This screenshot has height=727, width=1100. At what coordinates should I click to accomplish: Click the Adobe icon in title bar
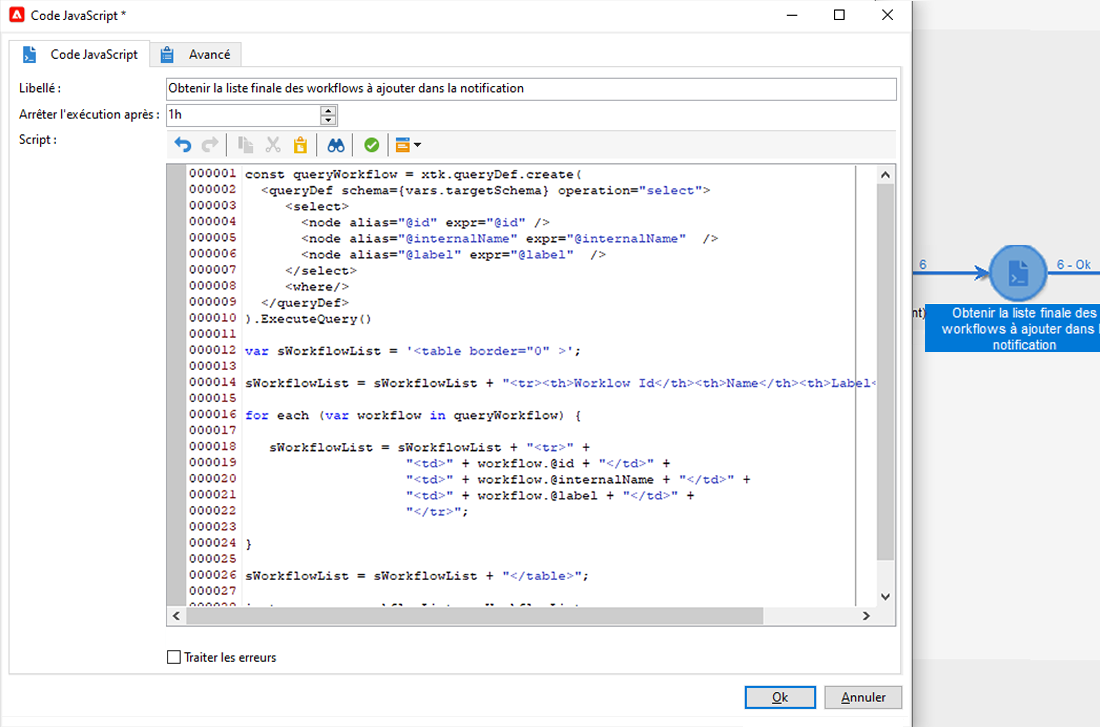17,15
